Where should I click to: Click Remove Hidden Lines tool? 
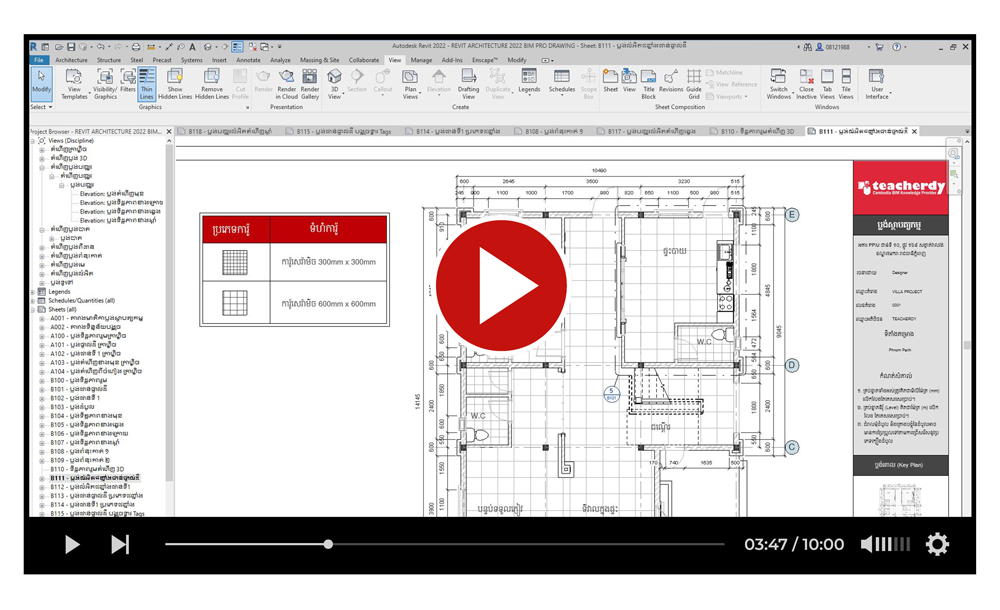212,84
